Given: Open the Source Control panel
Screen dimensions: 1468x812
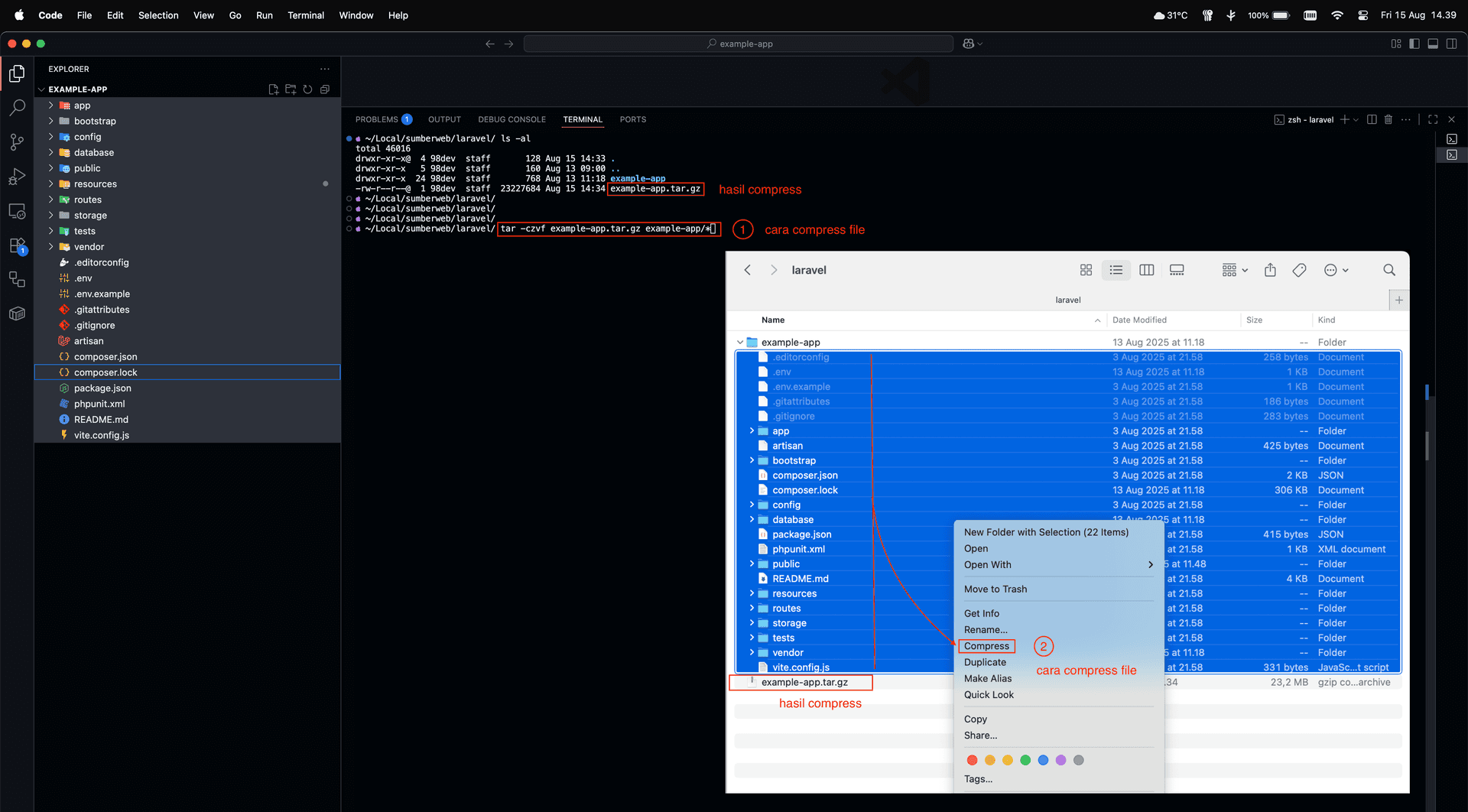Looking at the screenshot, I should (x=17, y=142).
